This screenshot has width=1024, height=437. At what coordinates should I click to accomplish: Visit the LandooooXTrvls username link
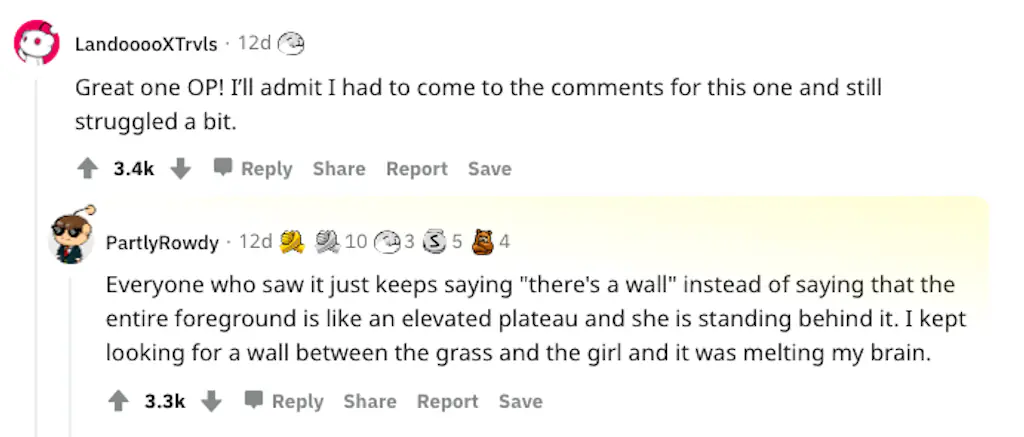click(x=146, y=44)
